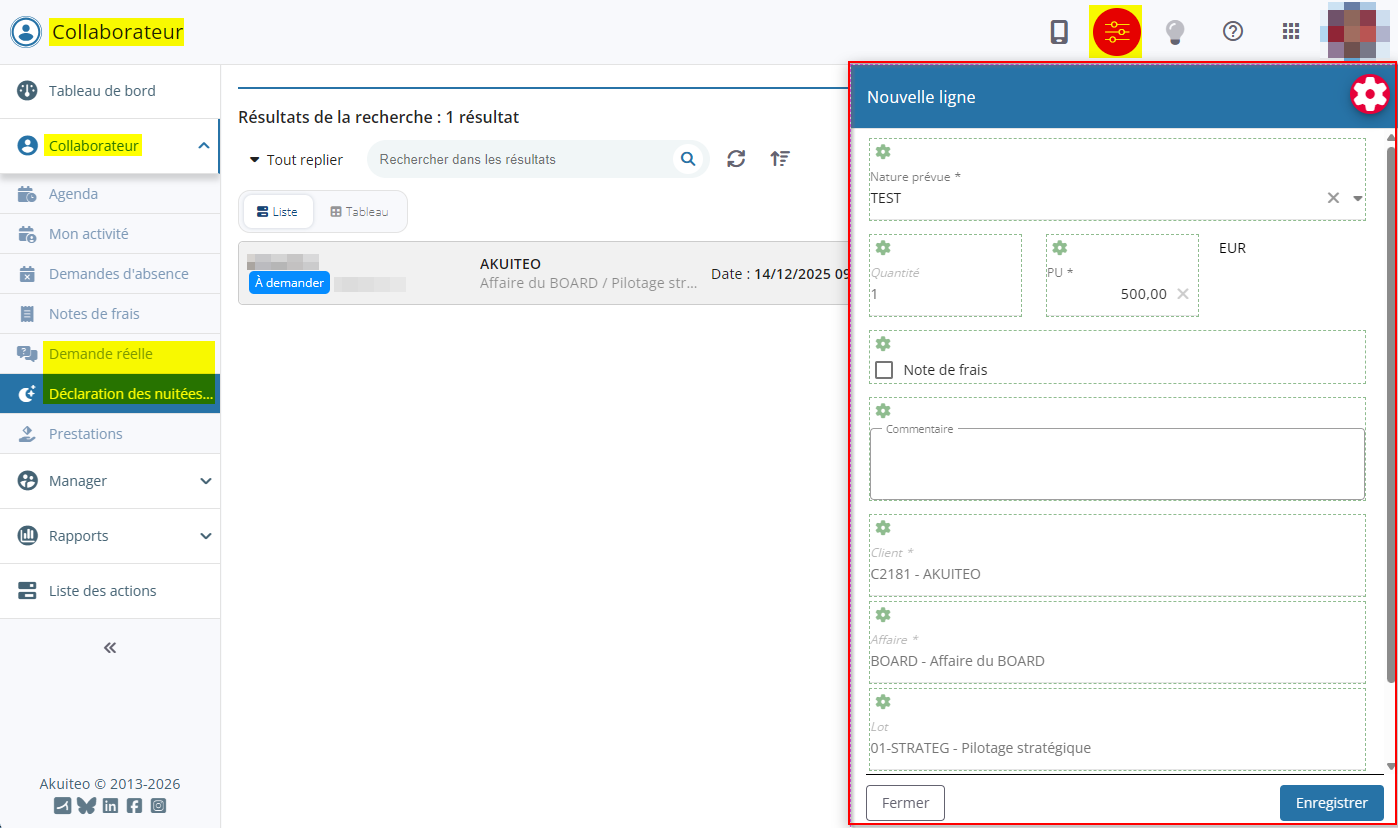
Task: Tick the Note de frais checkbox
Action: 884,370
